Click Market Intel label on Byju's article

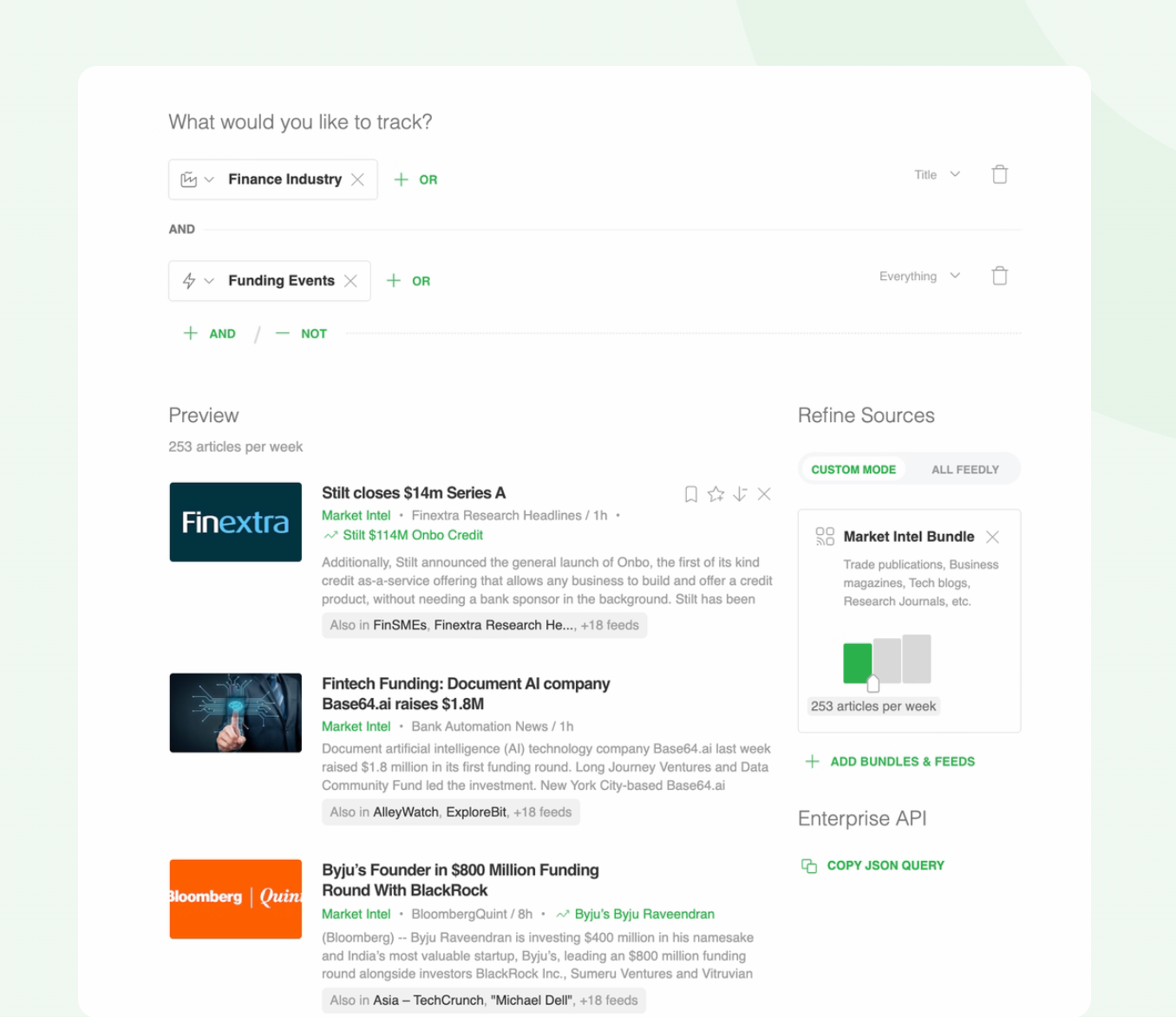(x=356, y=914)
